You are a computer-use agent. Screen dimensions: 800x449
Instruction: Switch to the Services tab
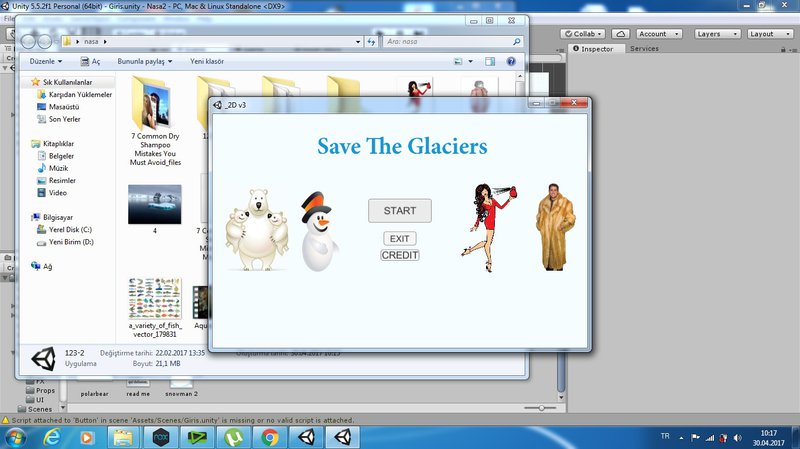644,49
